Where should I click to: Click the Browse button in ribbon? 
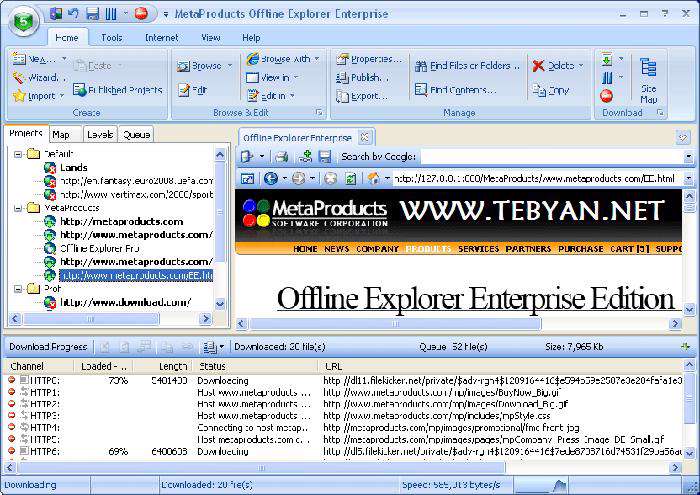click(x=204, y=66)
